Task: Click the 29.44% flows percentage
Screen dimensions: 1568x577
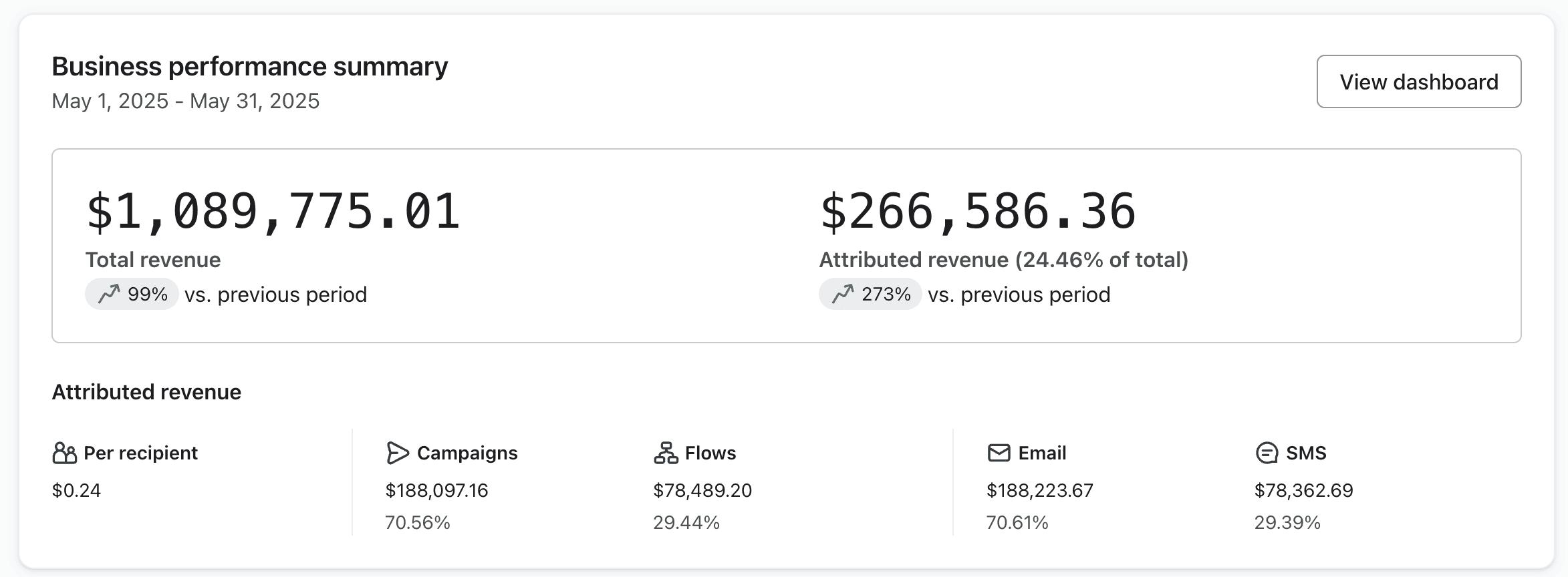Action: 686,522
